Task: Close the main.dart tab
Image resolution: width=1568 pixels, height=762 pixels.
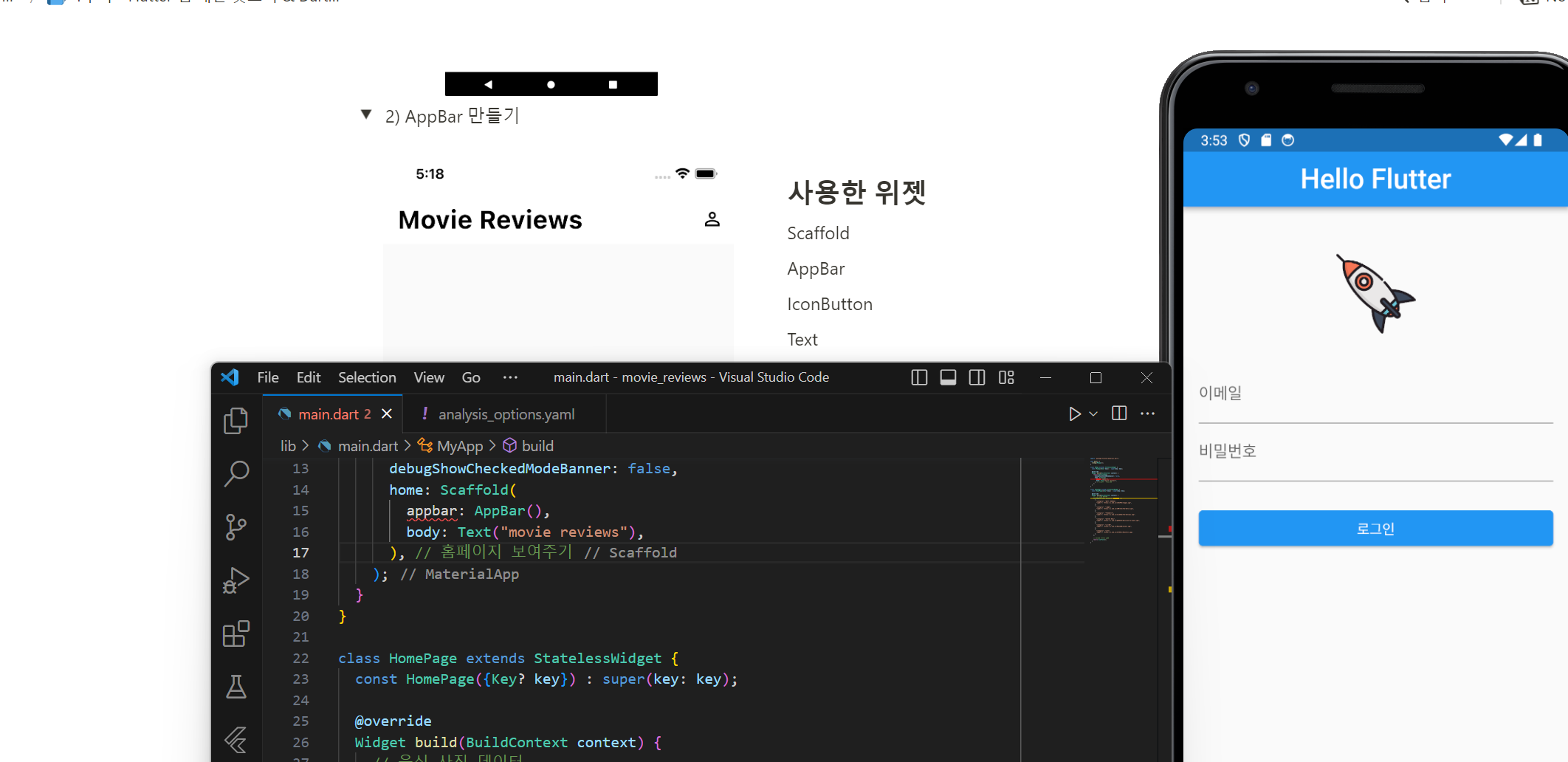Action: pos(386,414)
